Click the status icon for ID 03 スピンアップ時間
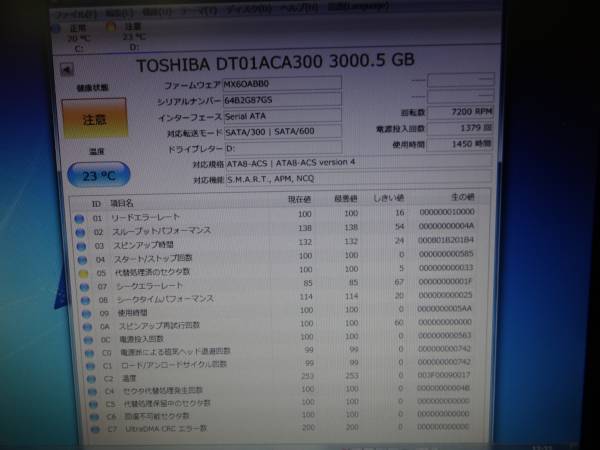 point(81,246)
